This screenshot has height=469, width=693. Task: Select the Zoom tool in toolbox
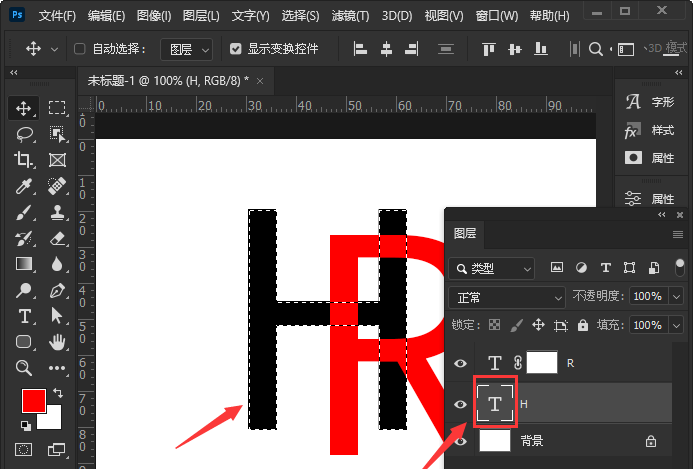(x=23, y=368)
